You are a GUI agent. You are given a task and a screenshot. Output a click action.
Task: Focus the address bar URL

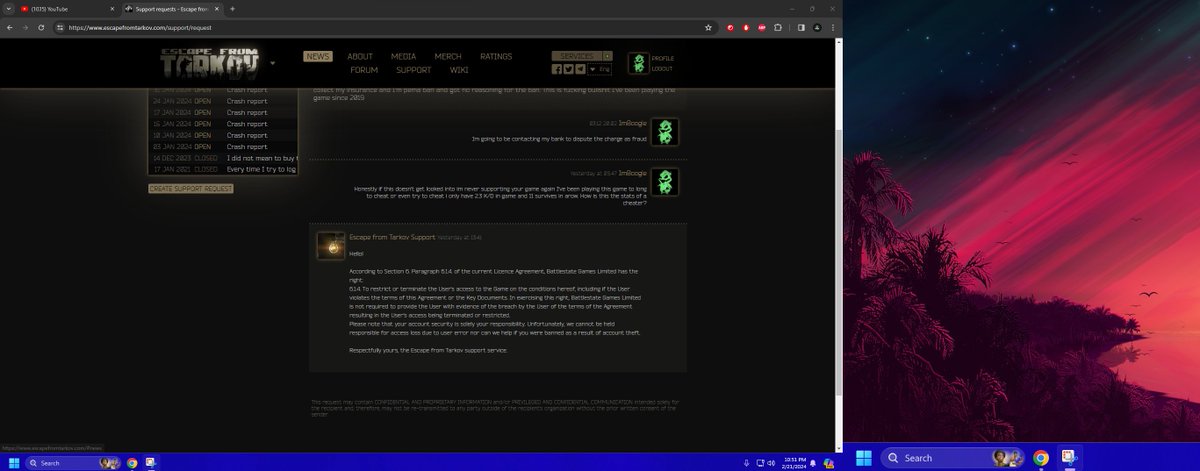[x=138, y=28]
